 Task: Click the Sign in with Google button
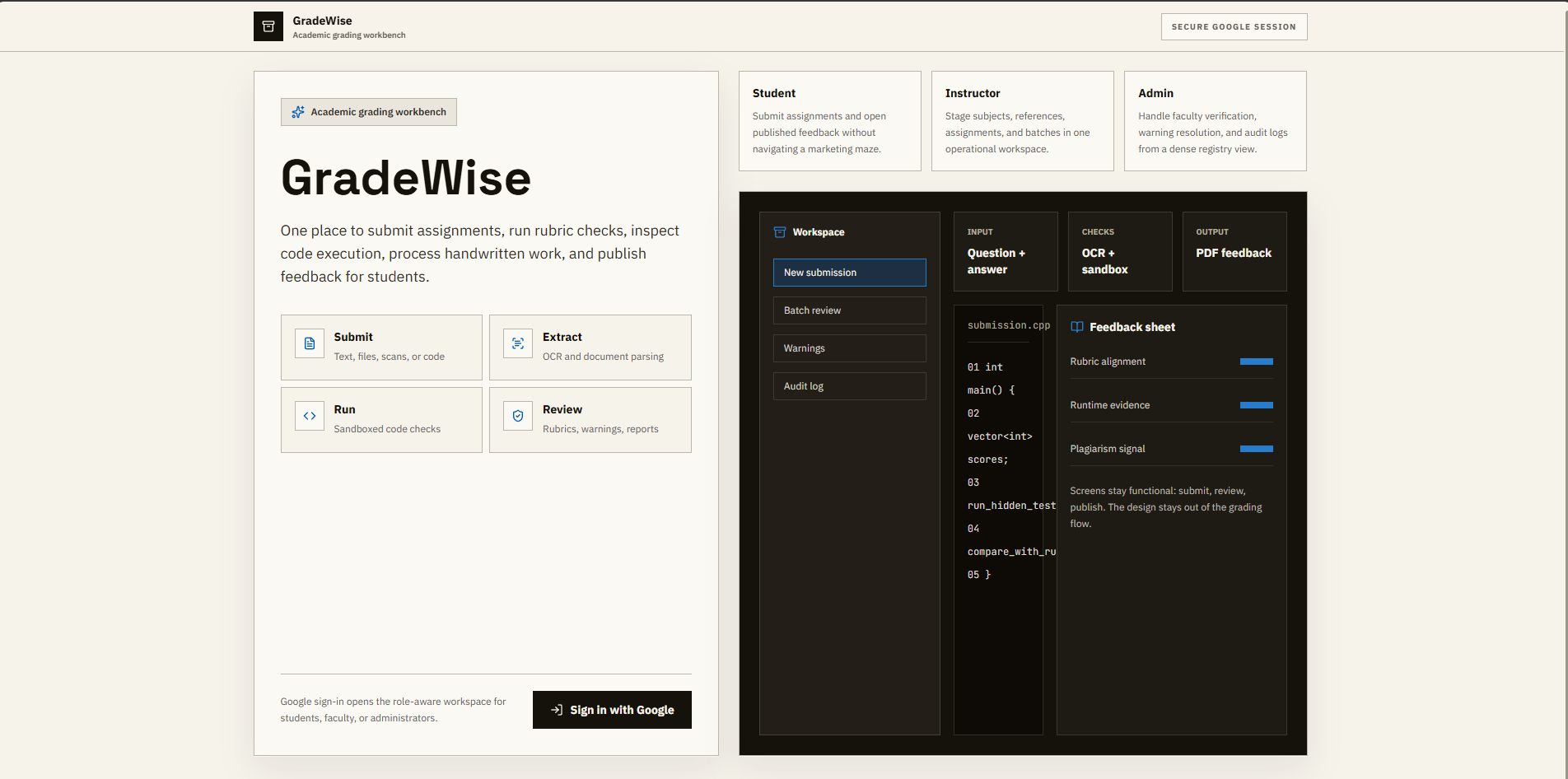click(x=612, y=710)
